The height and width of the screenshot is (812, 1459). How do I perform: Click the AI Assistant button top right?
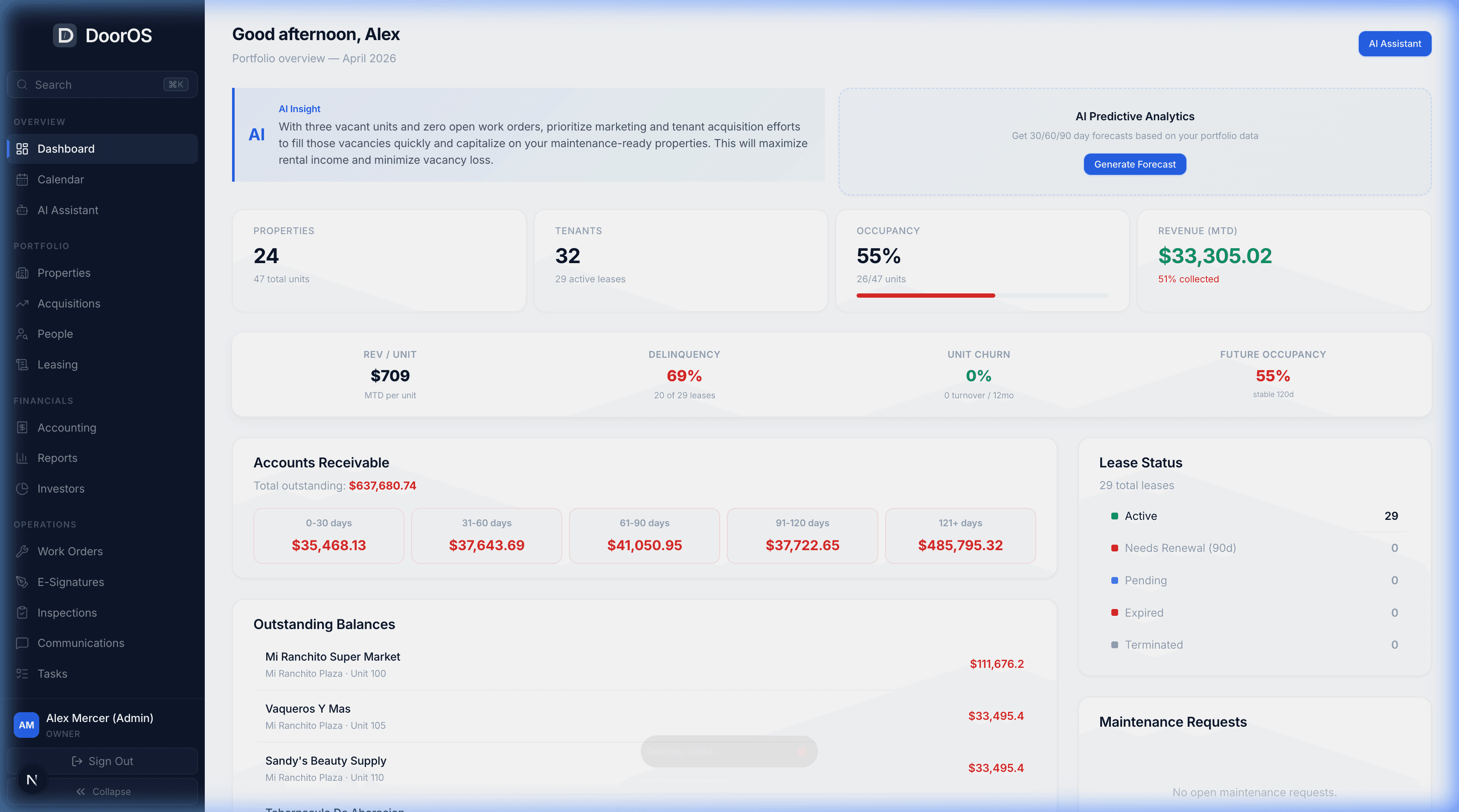[1395, 43]
